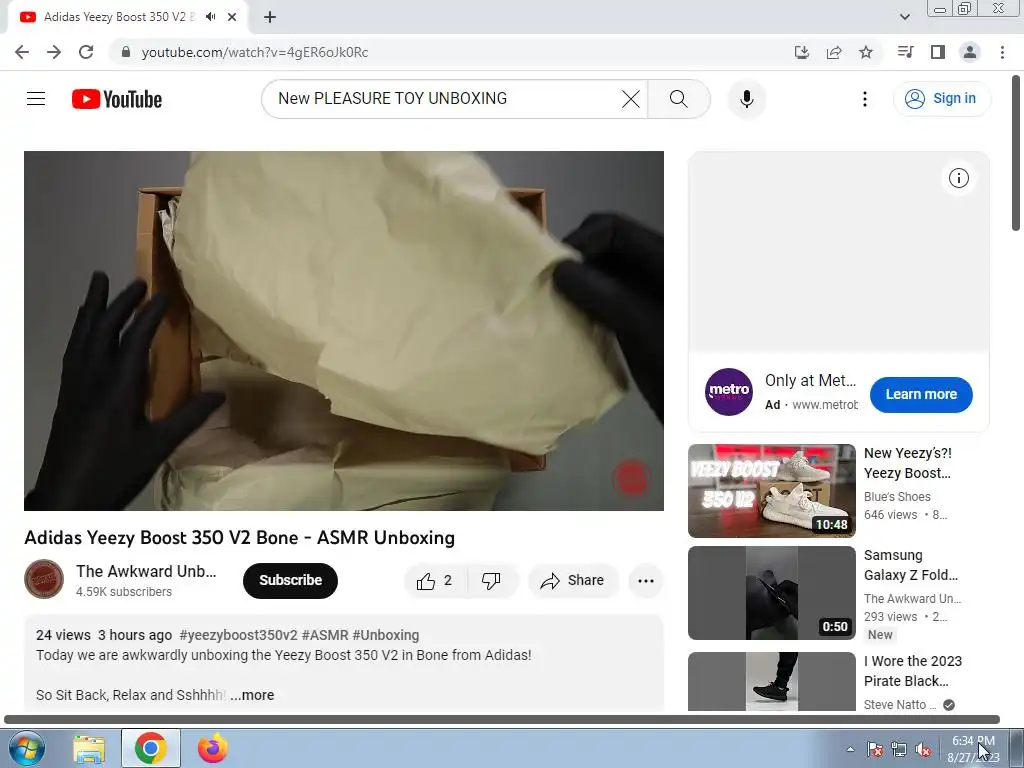Share this page icon in Chrome
Image resolution: width=1024 pixels, height=768 pixels.
pyautogui.click(x=834, y=52)
